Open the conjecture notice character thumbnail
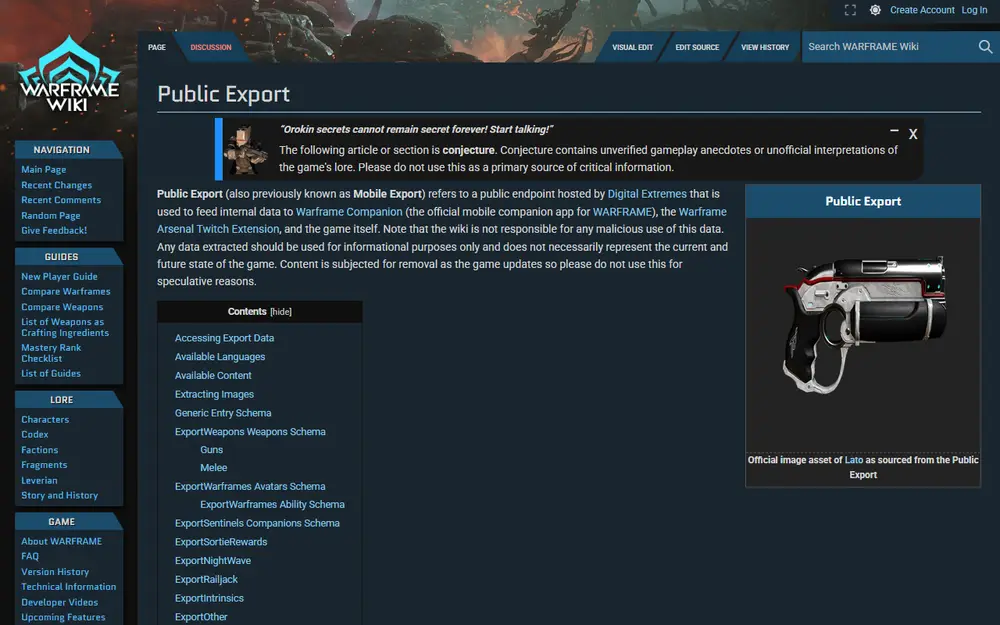This screenshot has height=625, width=1000. 246,150
